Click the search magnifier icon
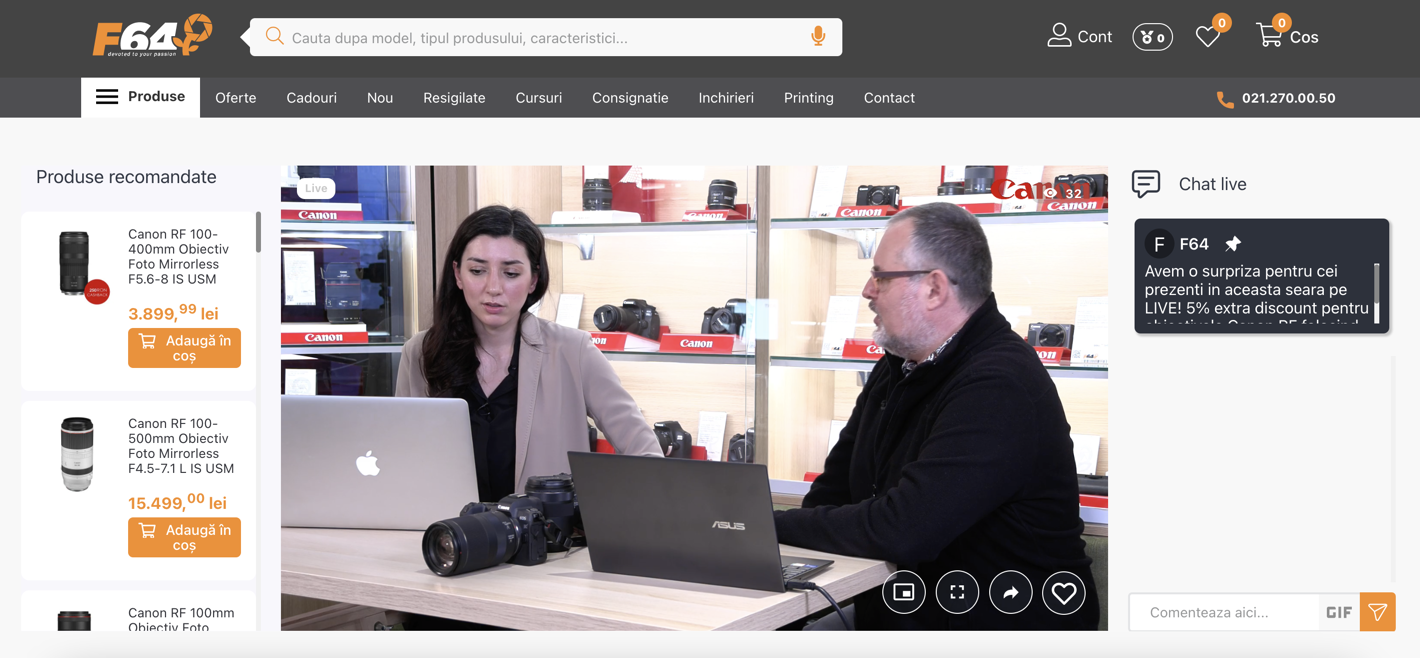 274,37
